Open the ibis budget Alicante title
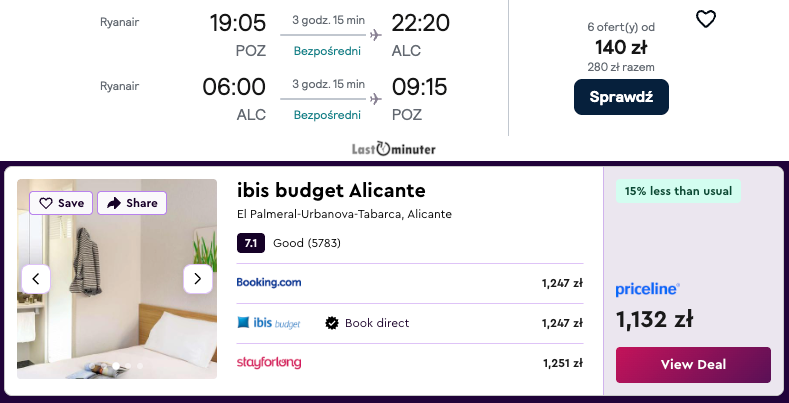This screenshot has height=403, width=789. [x=331, y=190]
